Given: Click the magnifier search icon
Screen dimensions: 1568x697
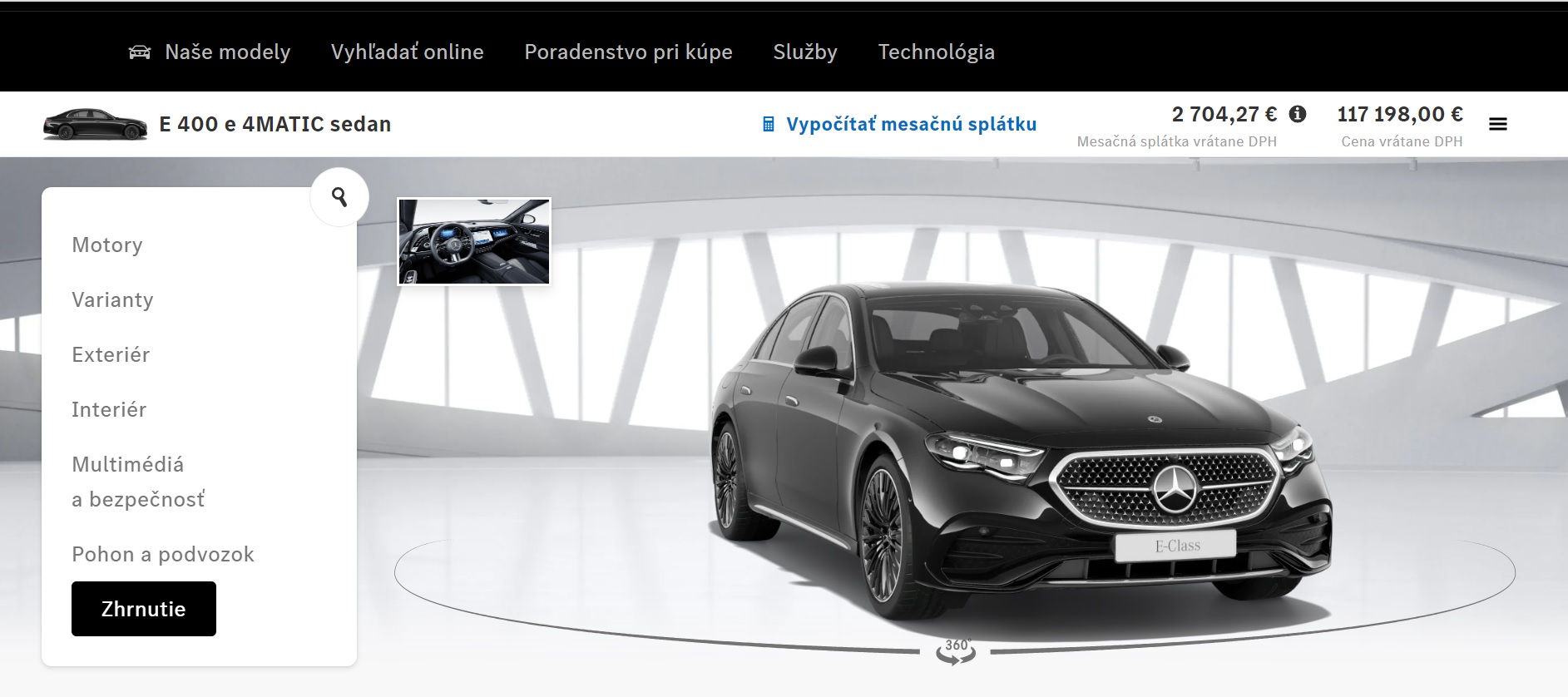Looking at the screenshot, I should pyautogui.click(x=339, y=197).
